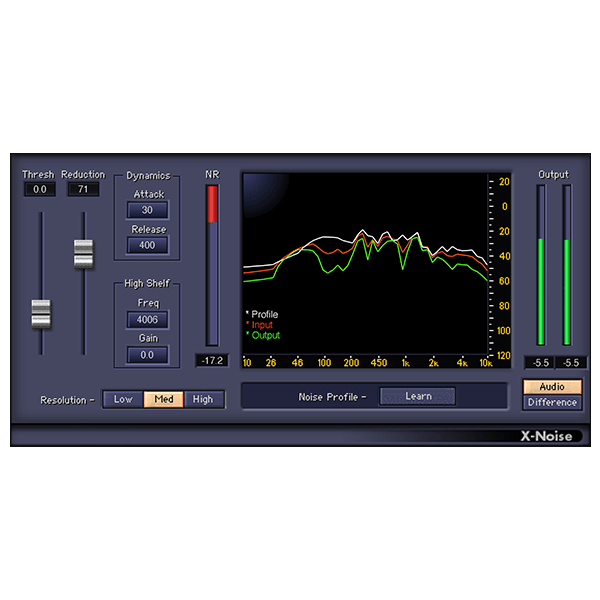The height and width of the screenshot is (600, 600).
Task: Click the Release value field showing 400
Action: [147, 245]
